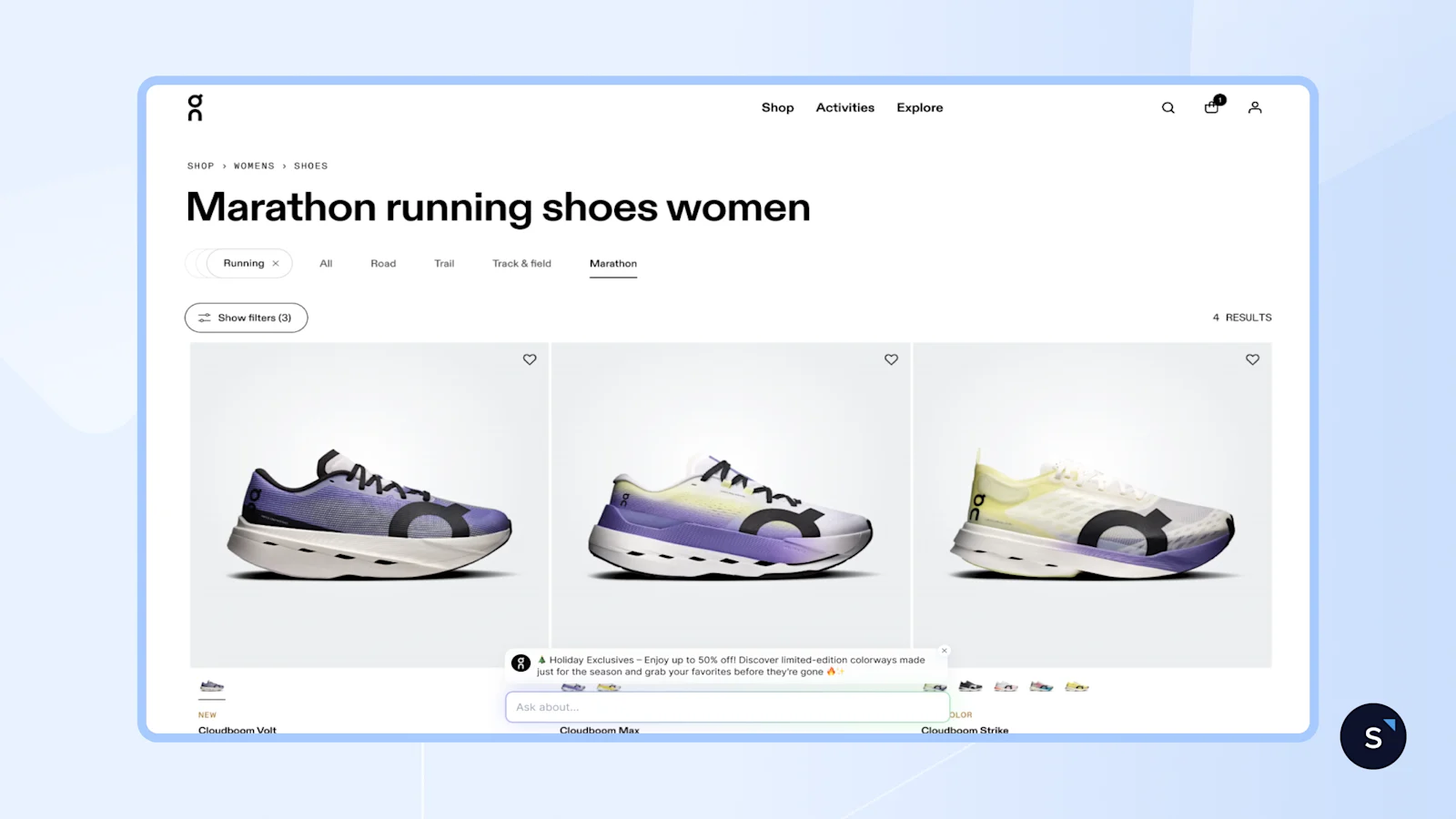Dismiss the Holiday Exclusives popup
The height and width of the screenshot is (819, 1456).
pos(945,651)
